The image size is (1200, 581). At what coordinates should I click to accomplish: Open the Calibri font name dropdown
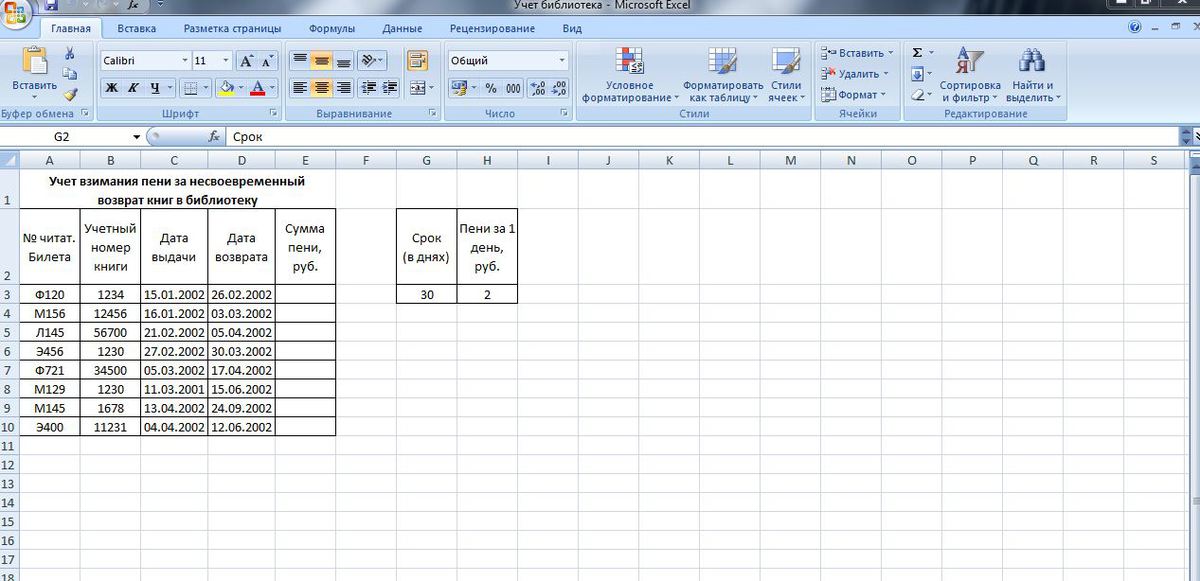(183, 61)
